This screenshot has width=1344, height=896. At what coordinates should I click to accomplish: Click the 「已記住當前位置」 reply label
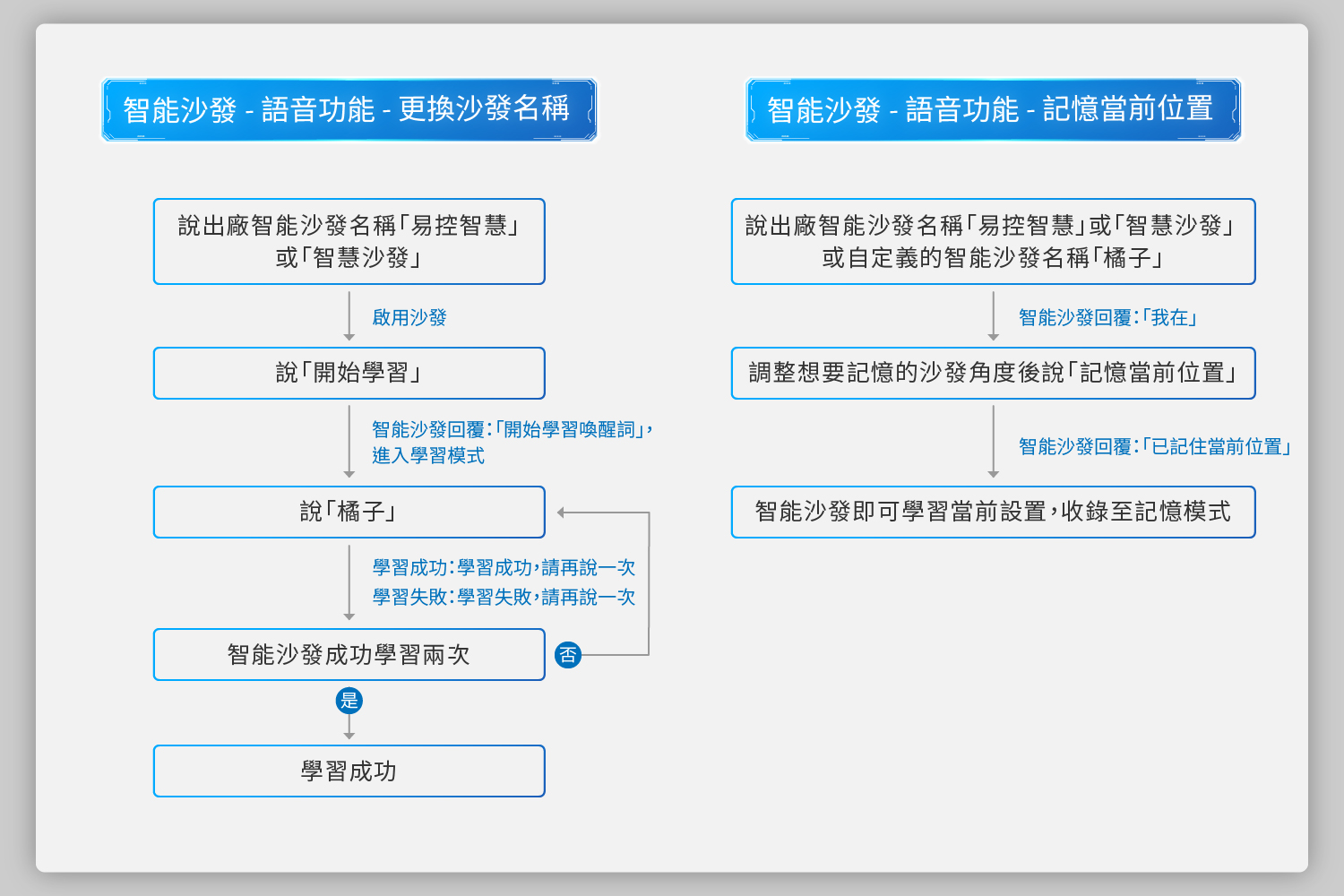[1155, 446]
